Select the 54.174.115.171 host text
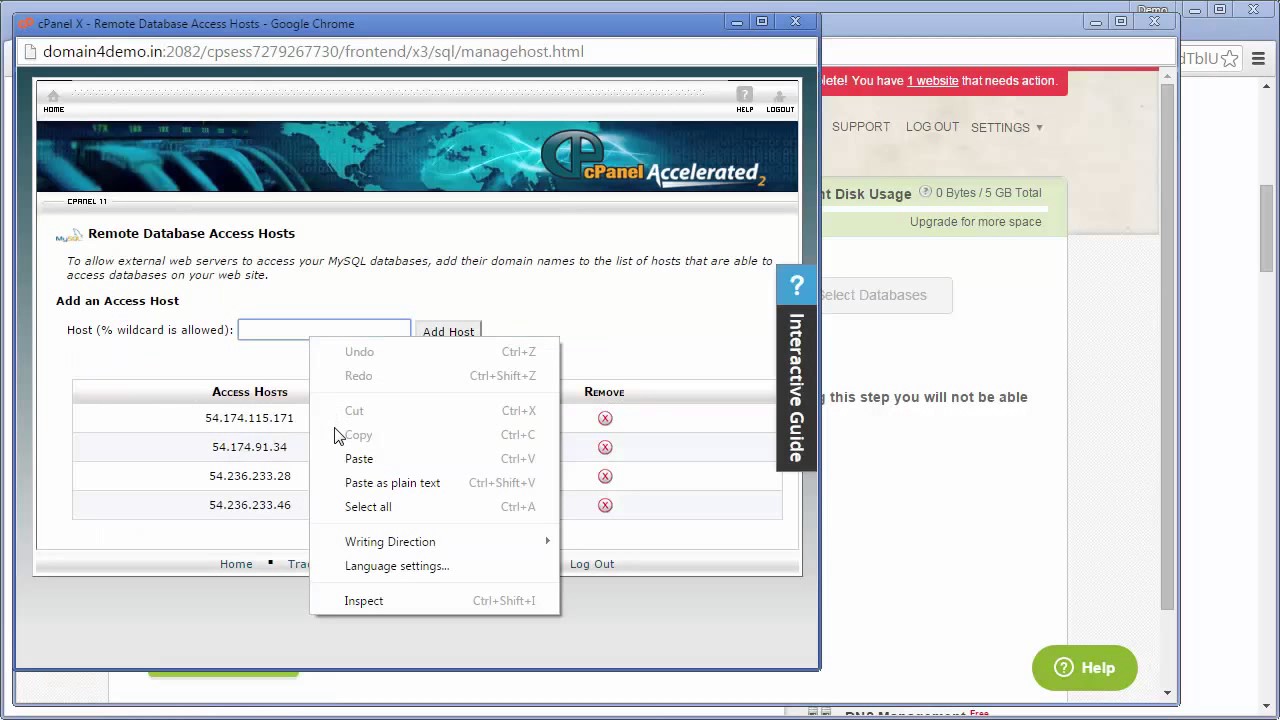 (x=249, y=418)
